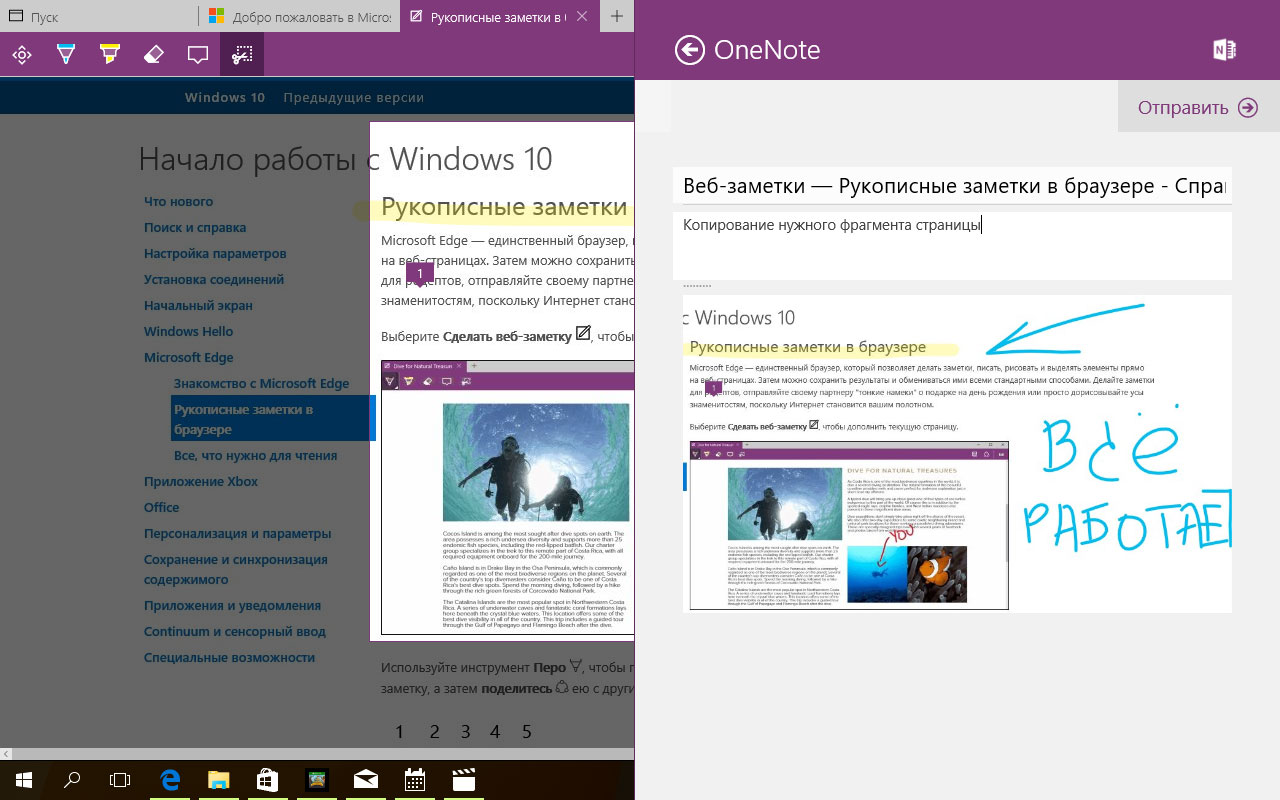Viewport: 1280px width, 800px height.
Task: Open Поиск и справка link
Action: [x=195, y=227]
